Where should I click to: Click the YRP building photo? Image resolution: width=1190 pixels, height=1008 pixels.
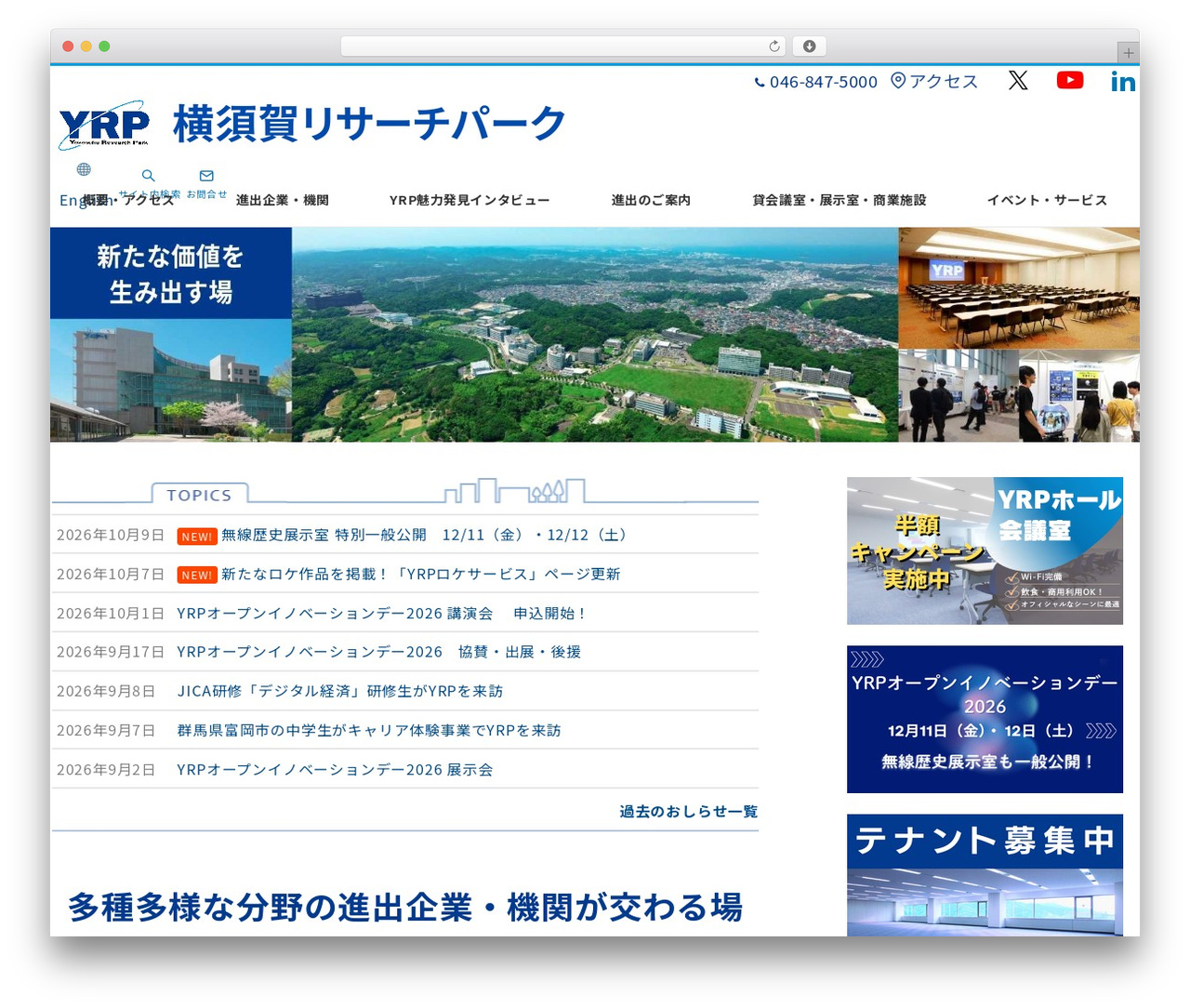point(171,380)
